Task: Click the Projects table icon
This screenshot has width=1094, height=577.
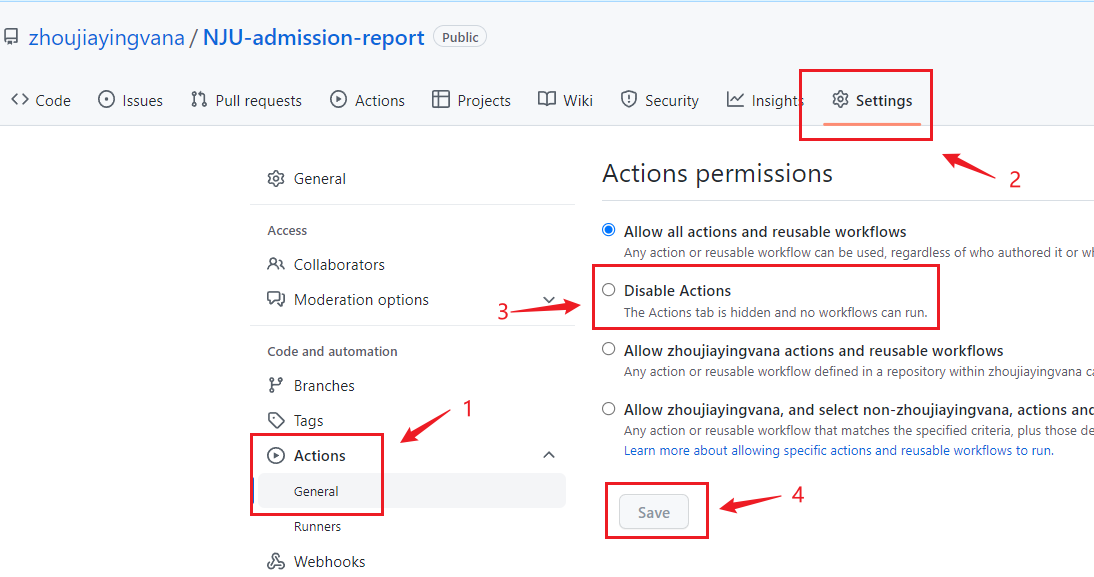Action: pyautogui.click(x=441, y=100)
